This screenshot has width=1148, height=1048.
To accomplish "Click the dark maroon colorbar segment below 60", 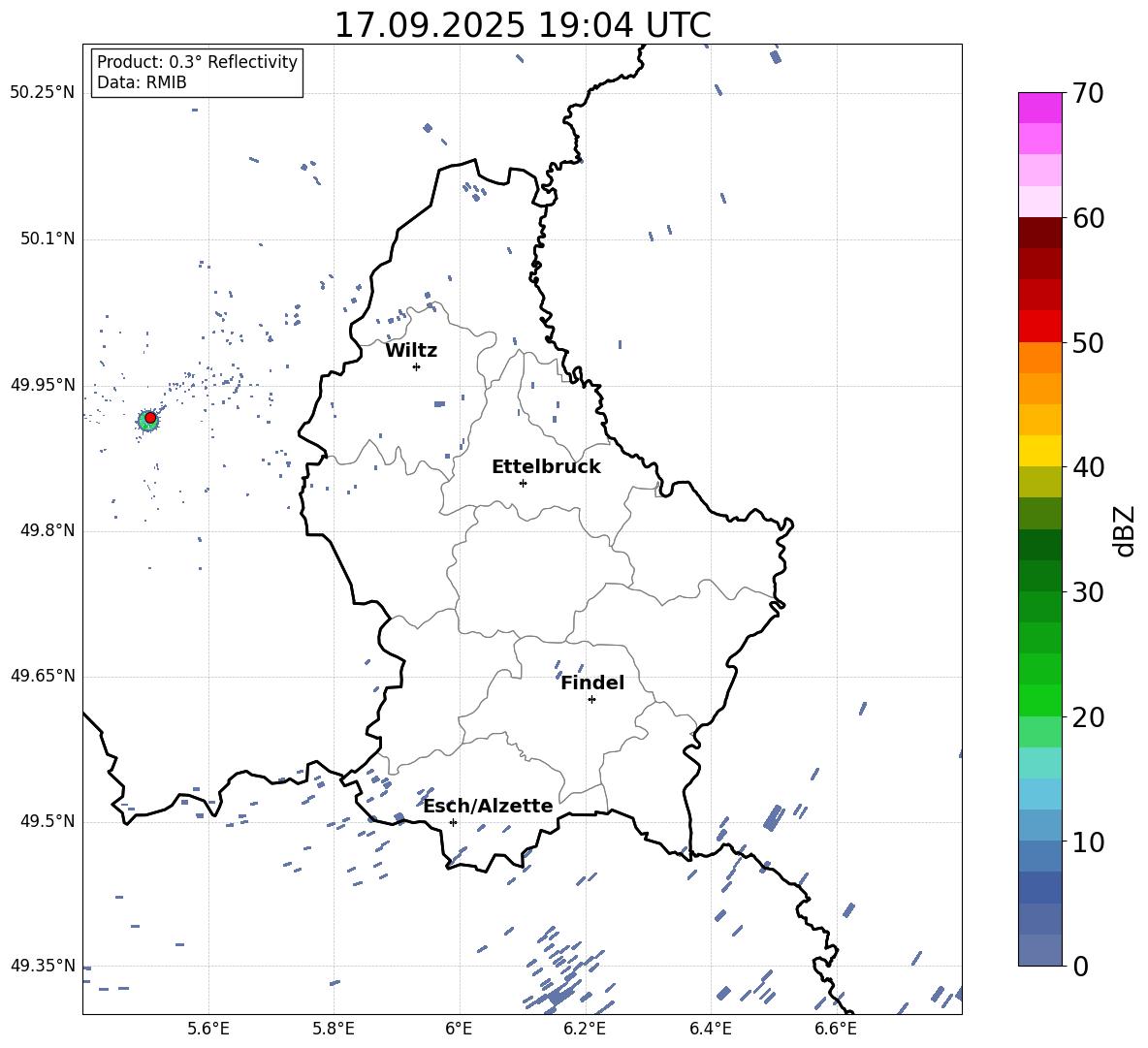I will [x=1039, y=233].
